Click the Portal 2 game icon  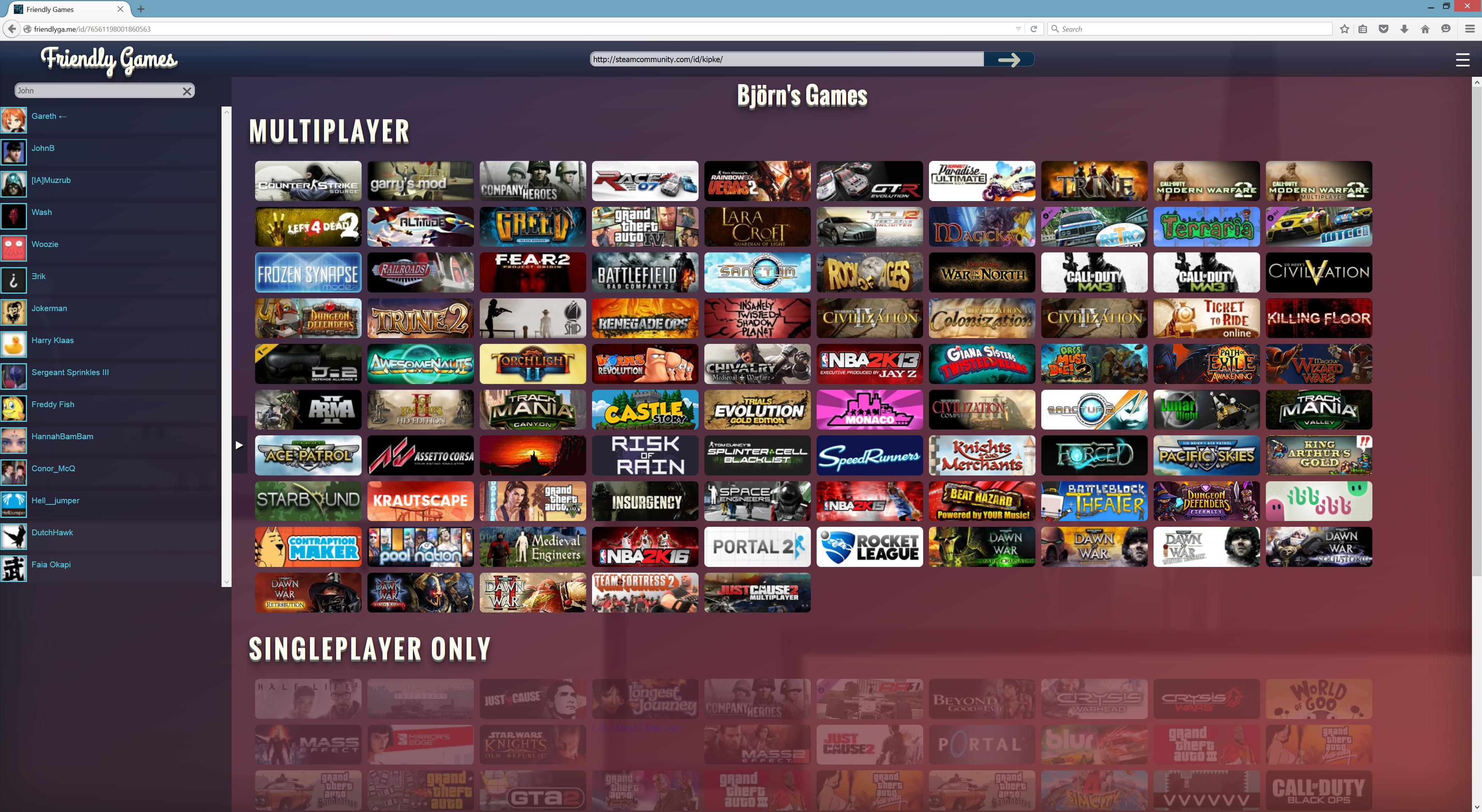pos(757,547)
